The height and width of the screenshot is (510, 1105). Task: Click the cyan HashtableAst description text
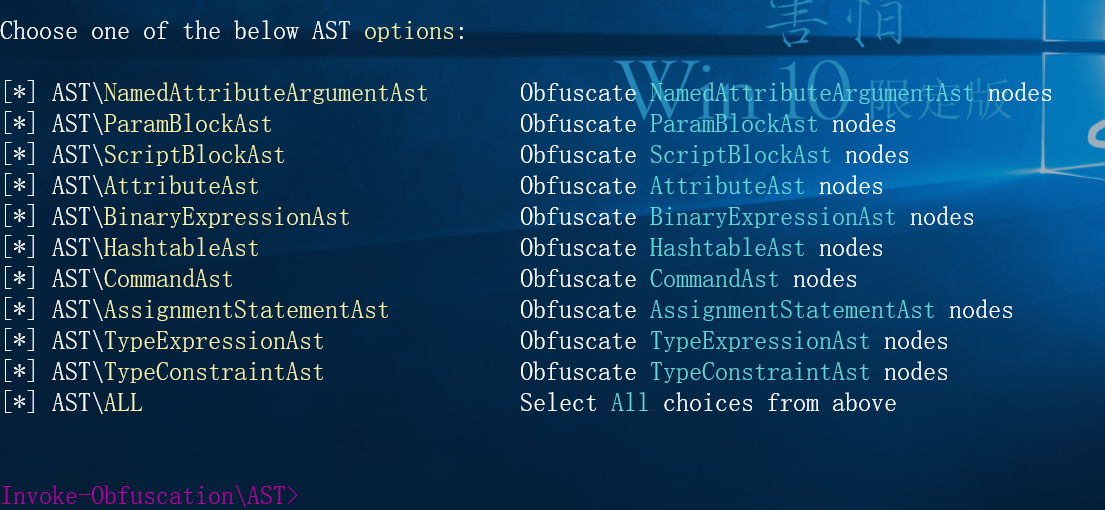(x=727, y=248)
